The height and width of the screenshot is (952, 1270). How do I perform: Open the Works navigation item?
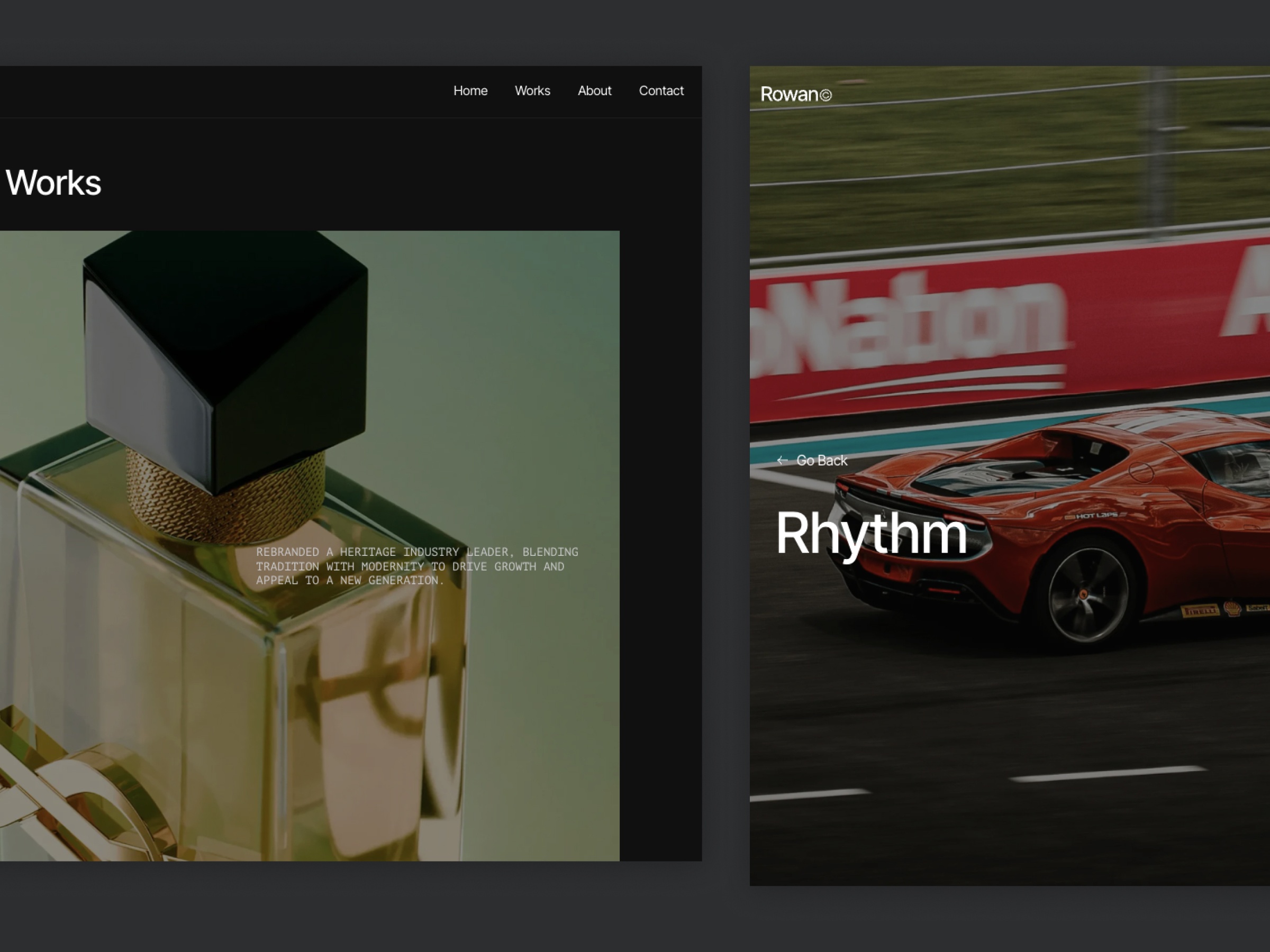[x=532, y=90]
